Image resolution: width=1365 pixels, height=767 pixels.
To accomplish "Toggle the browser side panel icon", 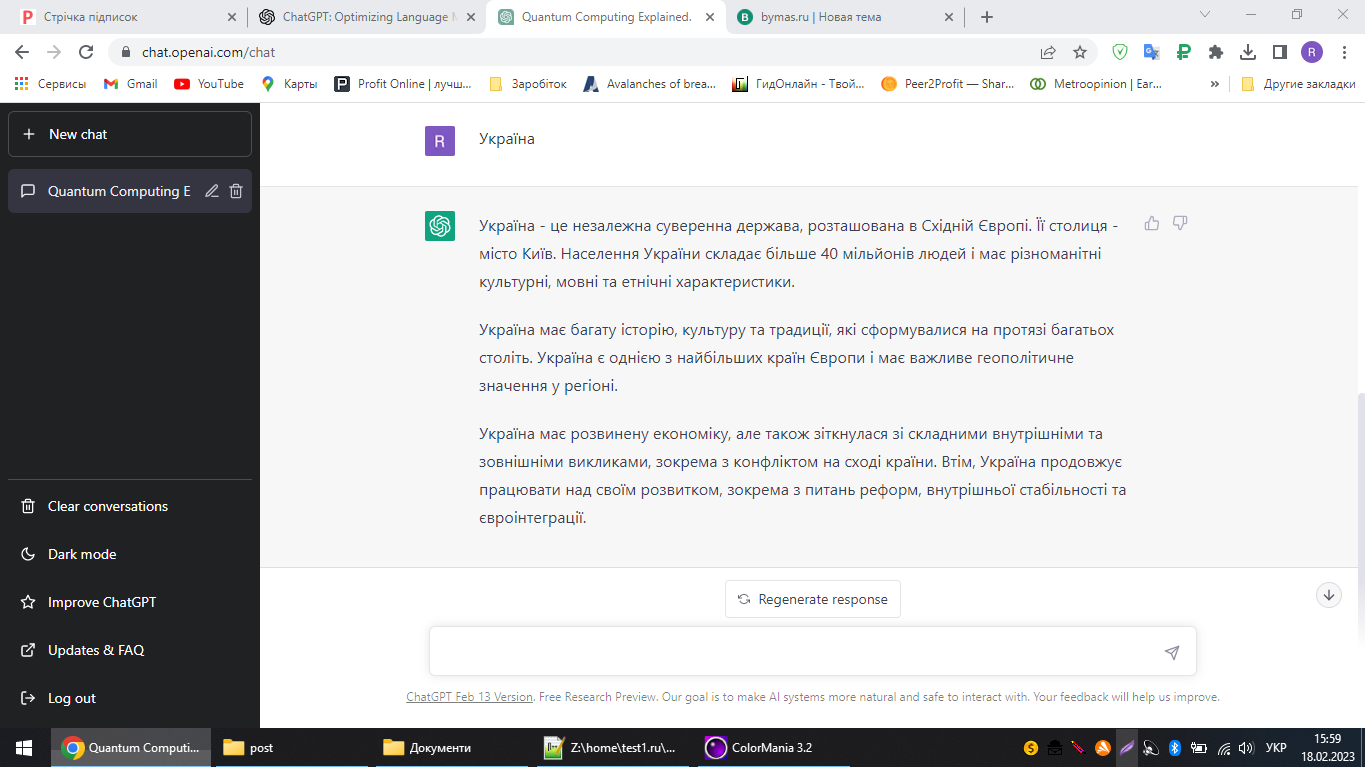I will (1279, 52).
